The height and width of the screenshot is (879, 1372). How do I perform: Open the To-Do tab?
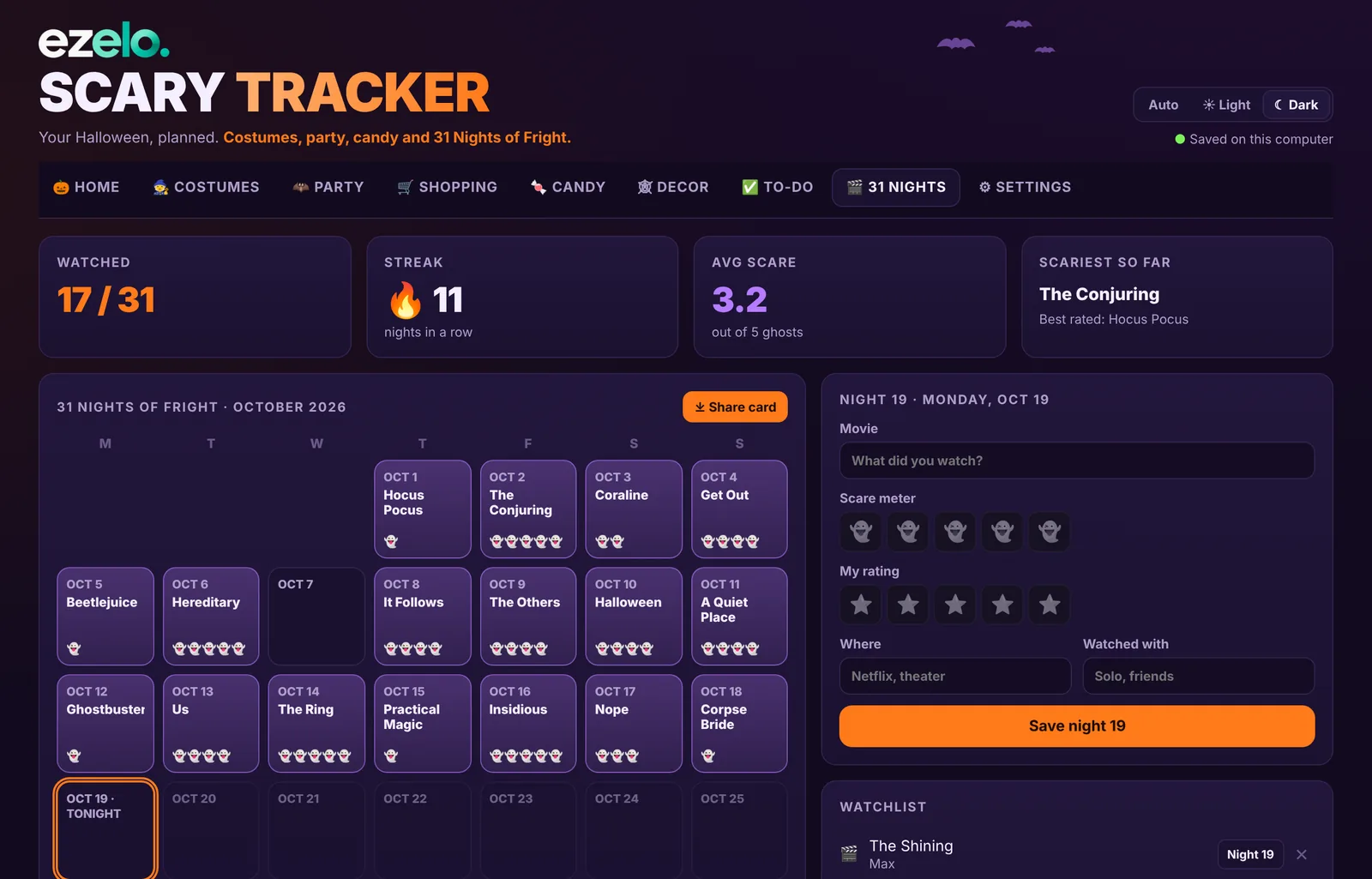coord(777,187)
